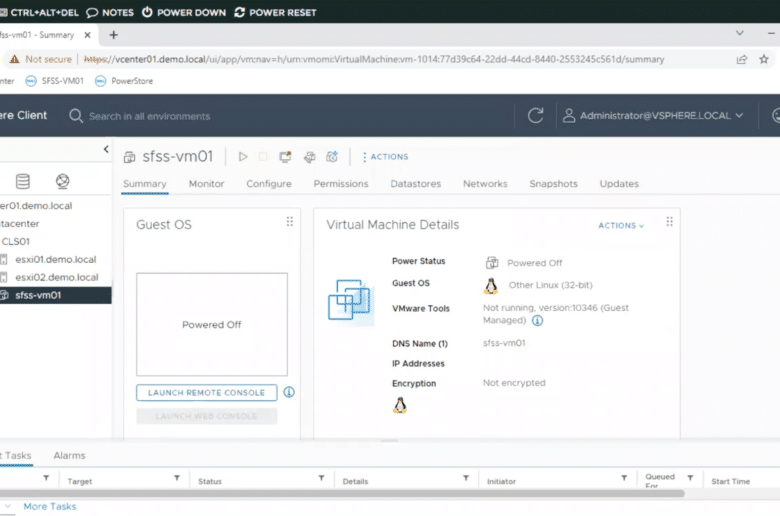Viewport: 780px width, 516px height.
Task: Click the Start Time column header
Action: pyautogui.click(x=730, y=481)
